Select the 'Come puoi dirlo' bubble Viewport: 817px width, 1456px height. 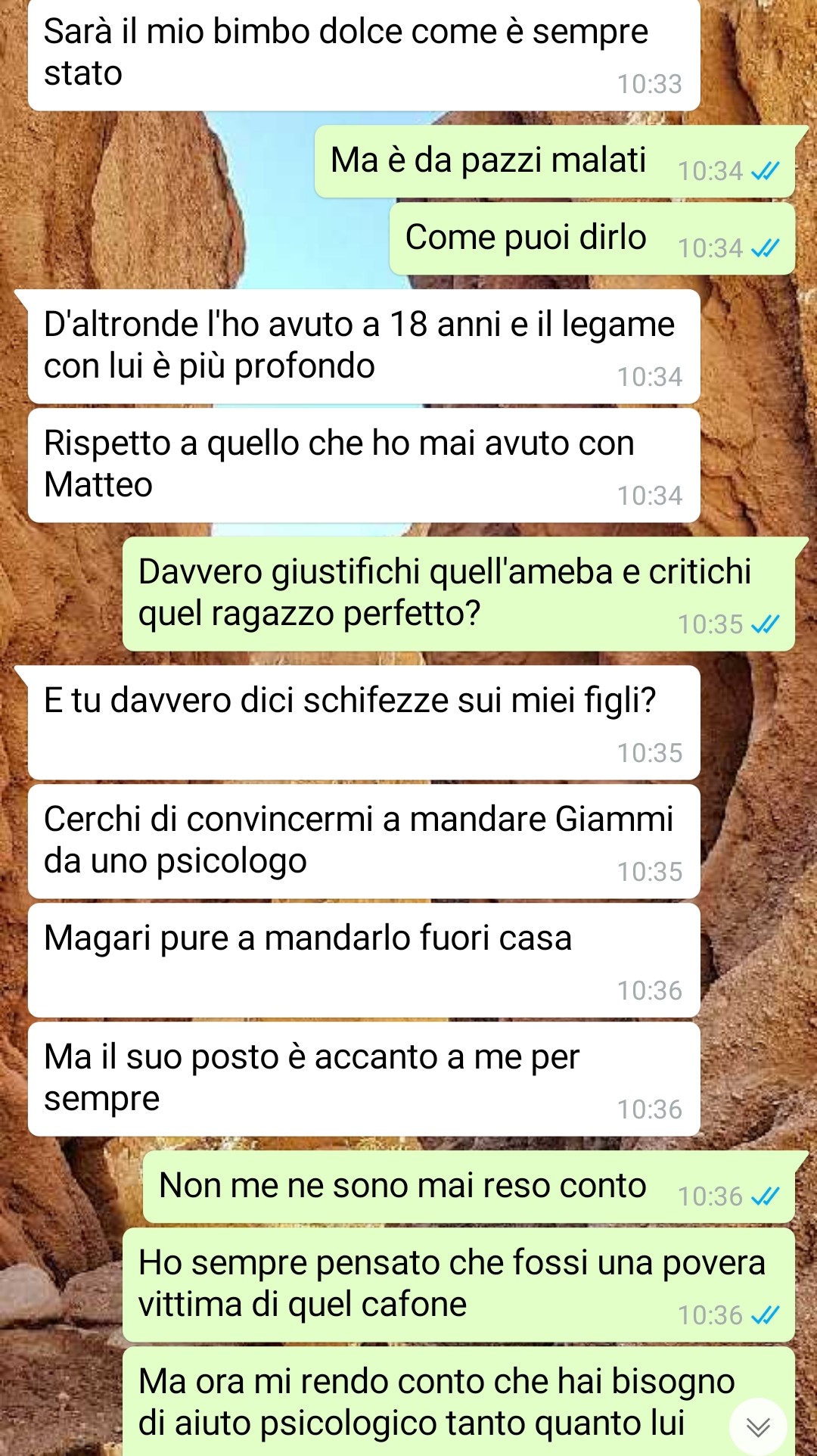tap(592, 238)
